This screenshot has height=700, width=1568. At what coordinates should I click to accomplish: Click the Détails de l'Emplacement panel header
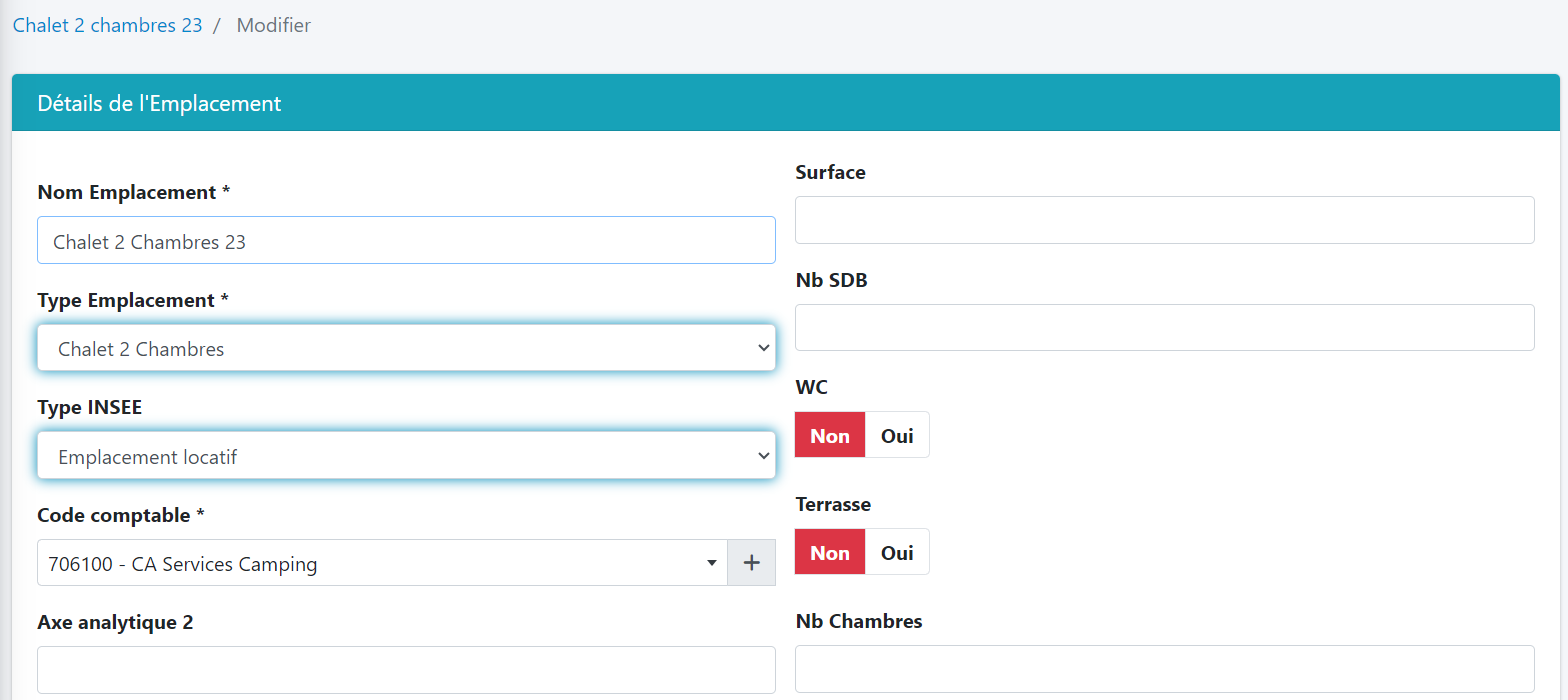tap(159, 103)
